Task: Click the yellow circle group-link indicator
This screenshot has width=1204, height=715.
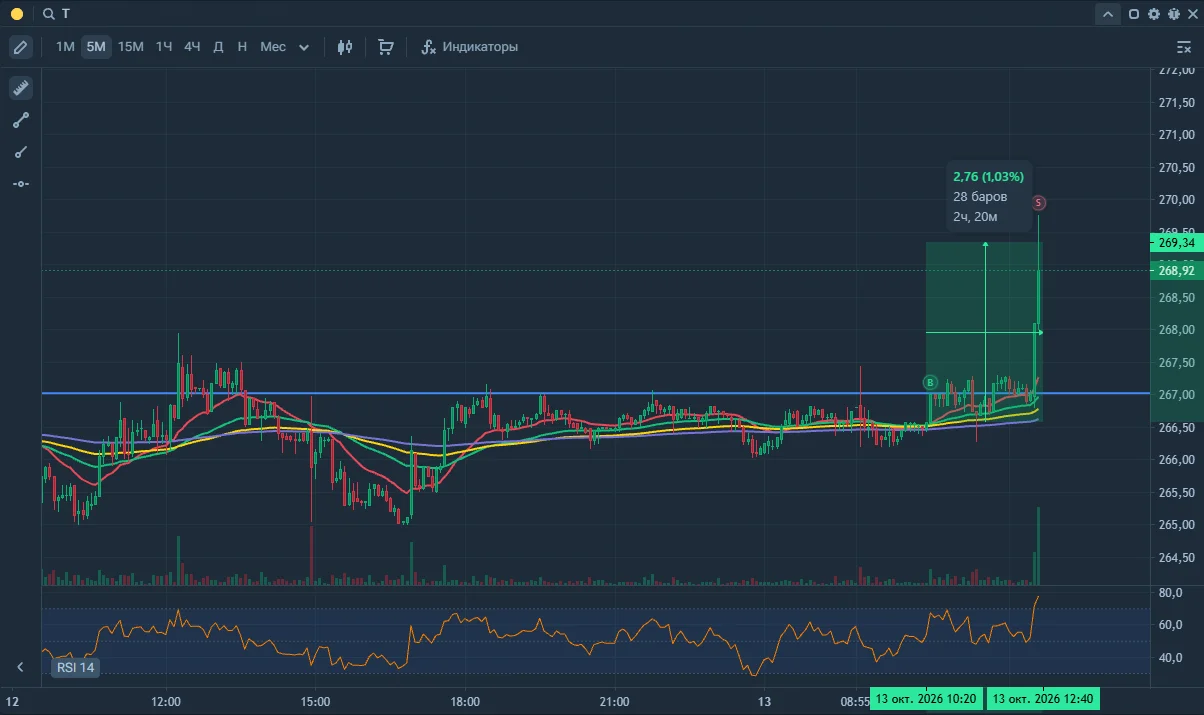Action: point(16,14)
